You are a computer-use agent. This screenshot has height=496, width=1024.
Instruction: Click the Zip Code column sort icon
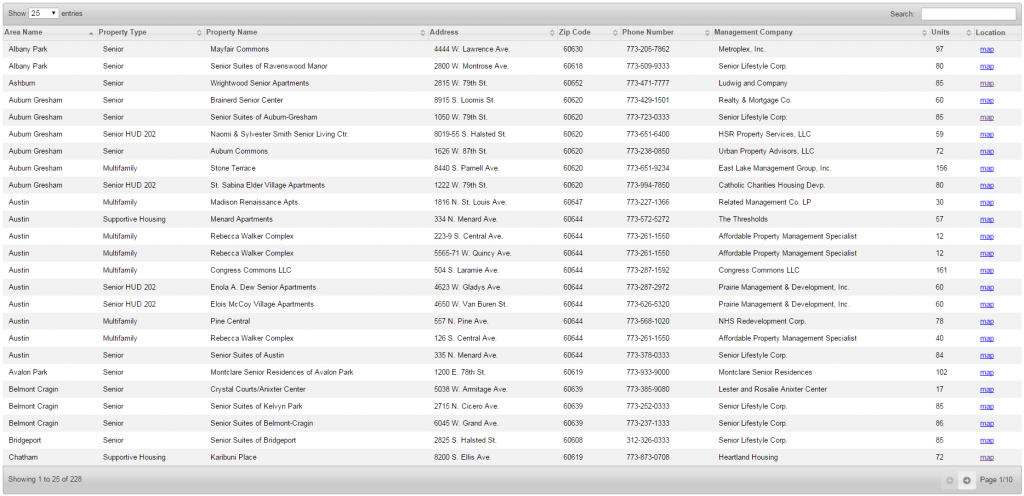[x=614, y=33]
